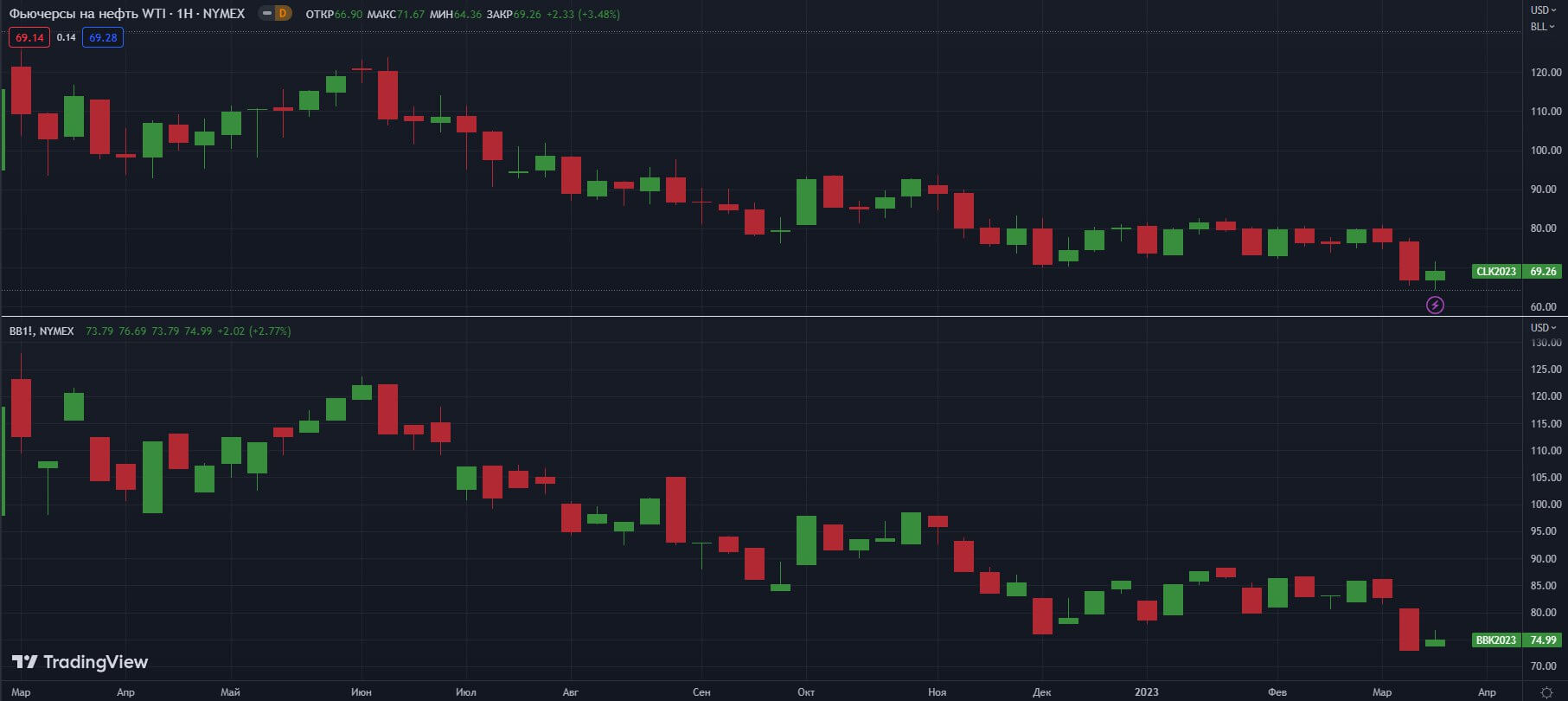Screen dimensions: 1568x701
Task: Click the 74.99 last price tag
Action: pos(1543,640)
